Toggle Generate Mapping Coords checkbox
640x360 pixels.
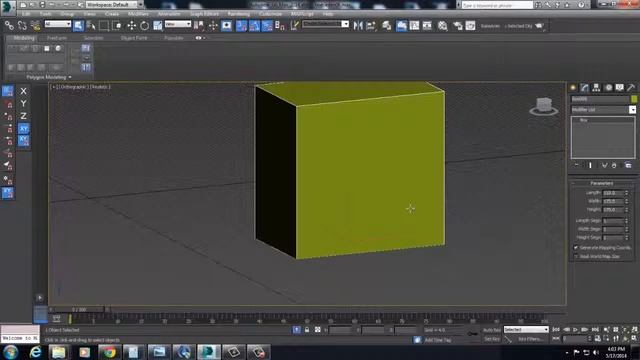pyautogui.click(x=576, y=248)
